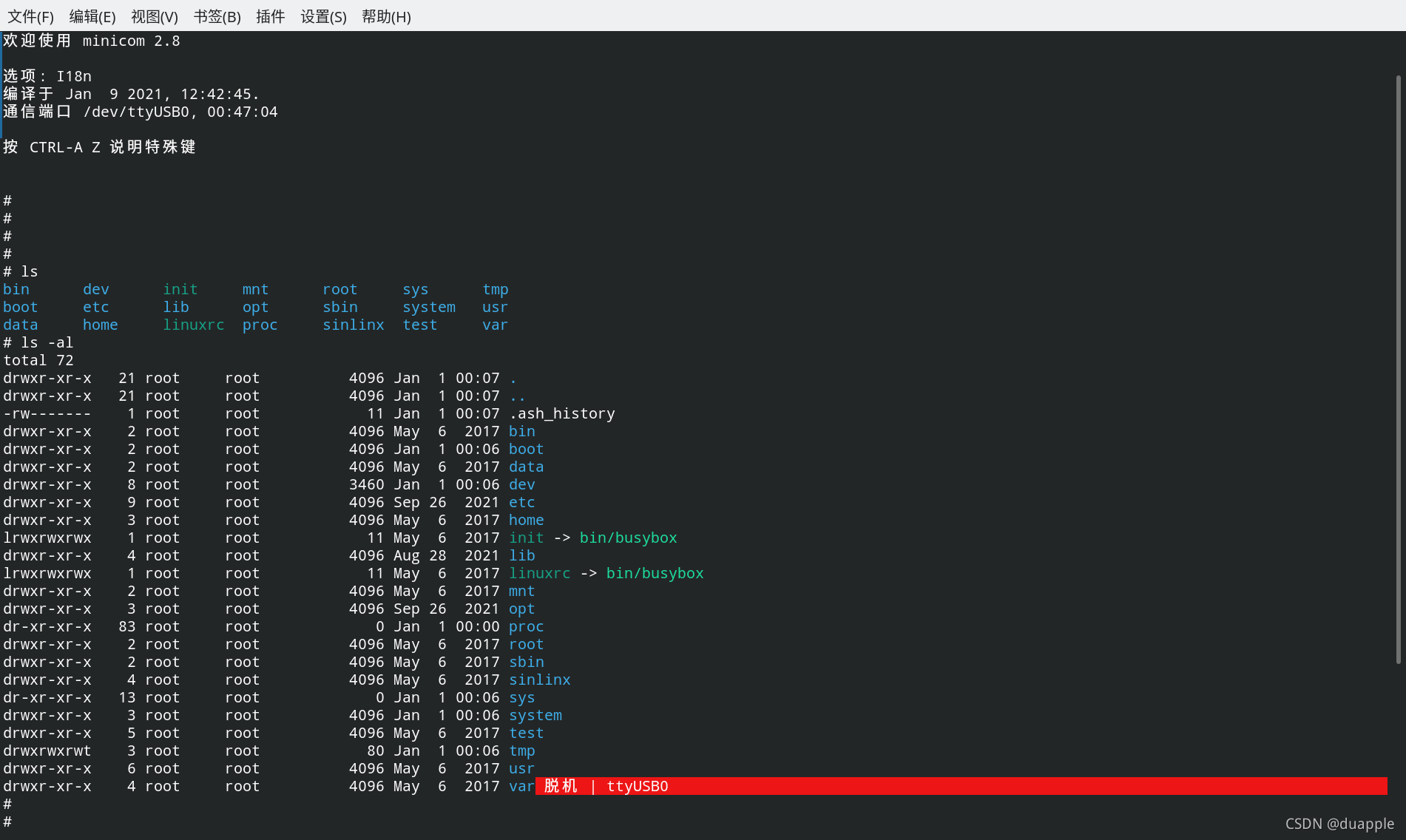
Task: Click the '3460' size on dev row
Action: (367, 484)
